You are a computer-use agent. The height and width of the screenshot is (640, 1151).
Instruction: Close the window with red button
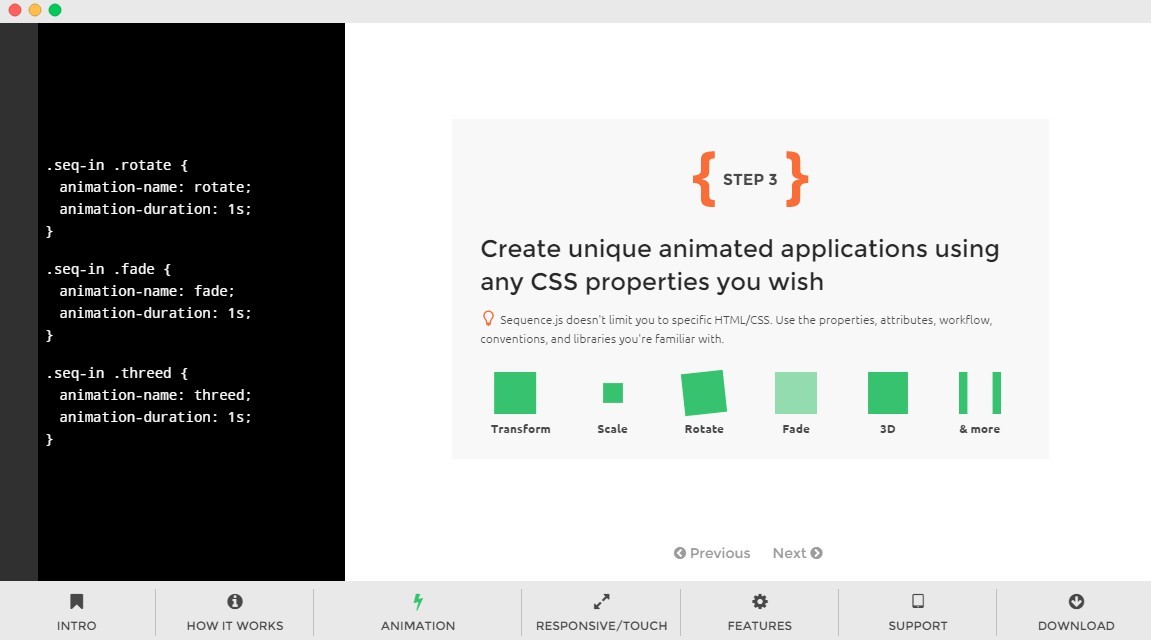15,10
